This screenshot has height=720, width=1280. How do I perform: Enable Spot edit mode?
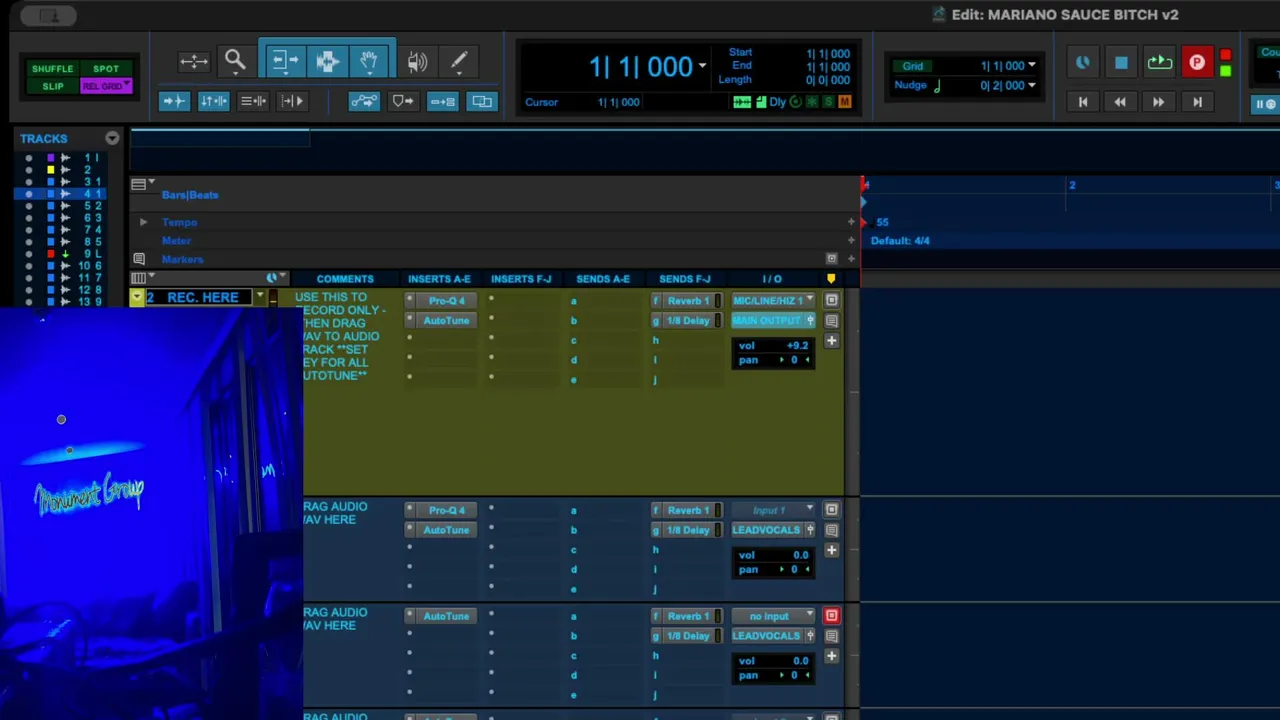tap(106, 69)
